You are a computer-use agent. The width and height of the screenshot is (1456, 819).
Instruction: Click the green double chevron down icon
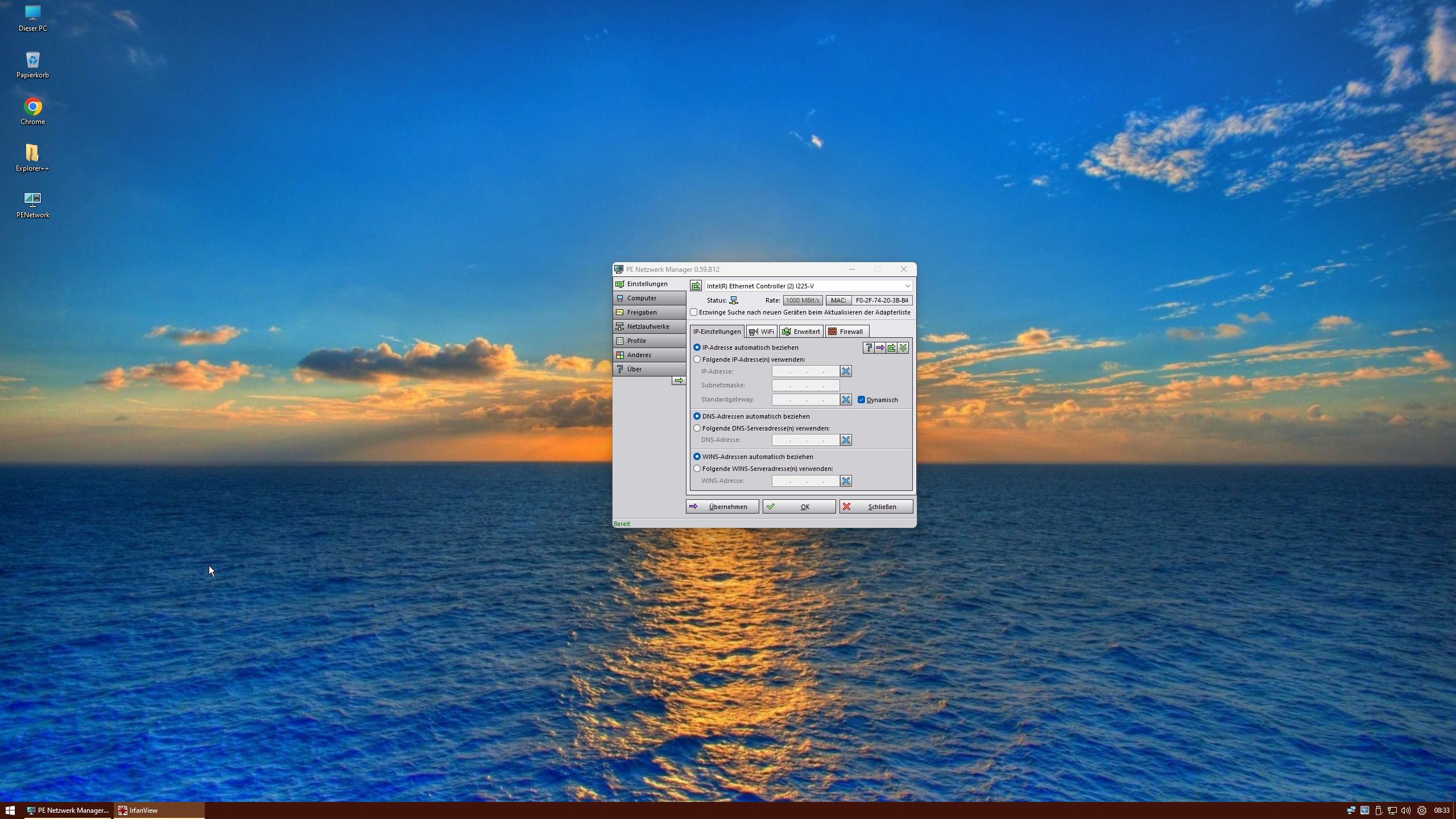[x=903, y=348]
